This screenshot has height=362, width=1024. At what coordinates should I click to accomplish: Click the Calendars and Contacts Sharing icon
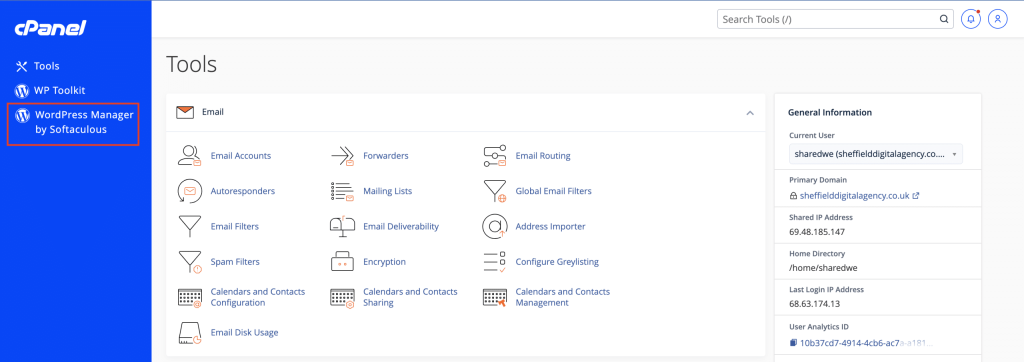click(x=342, y=297)
